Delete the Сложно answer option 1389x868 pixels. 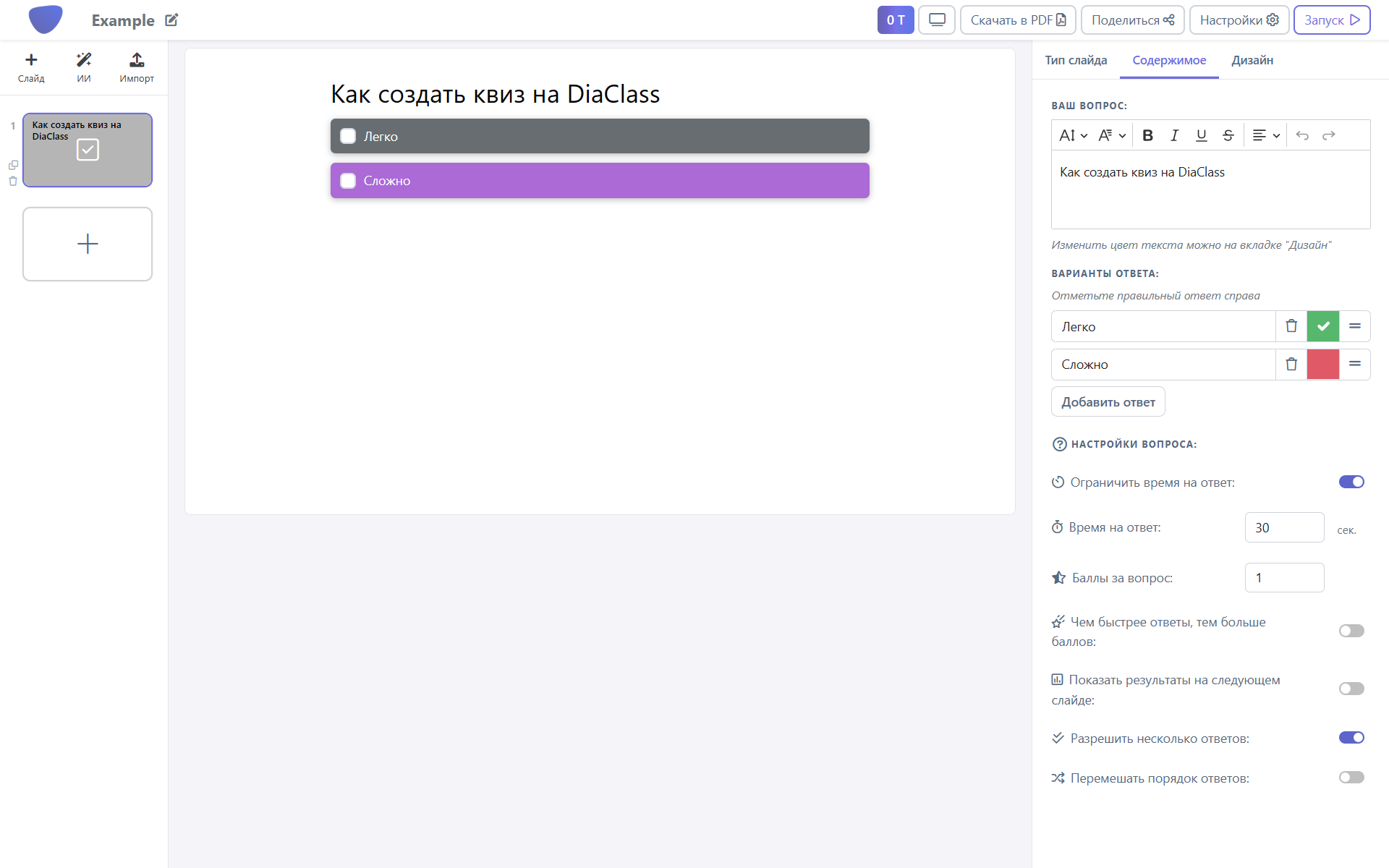(x=1291, y=364)
